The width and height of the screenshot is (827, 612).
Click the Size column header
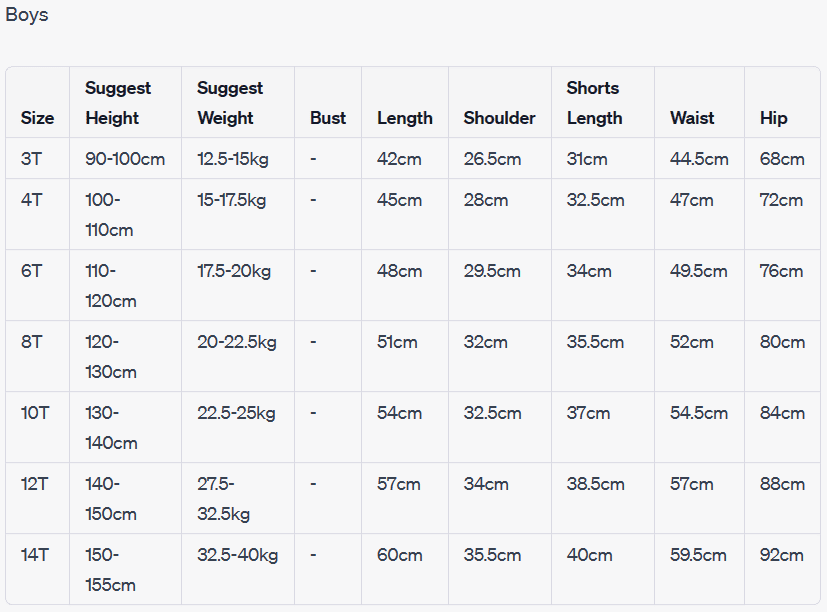pos(37,118)
